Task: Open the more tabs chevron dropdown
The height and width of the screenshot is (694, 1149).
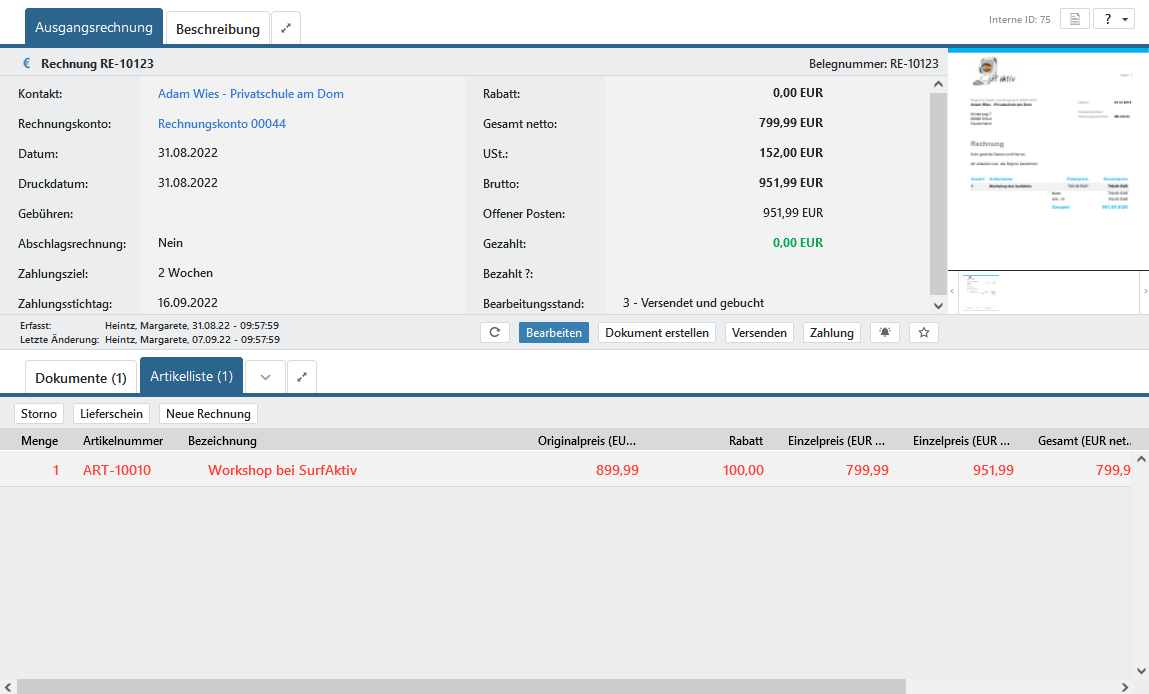Action: click(x=265, y=377)
